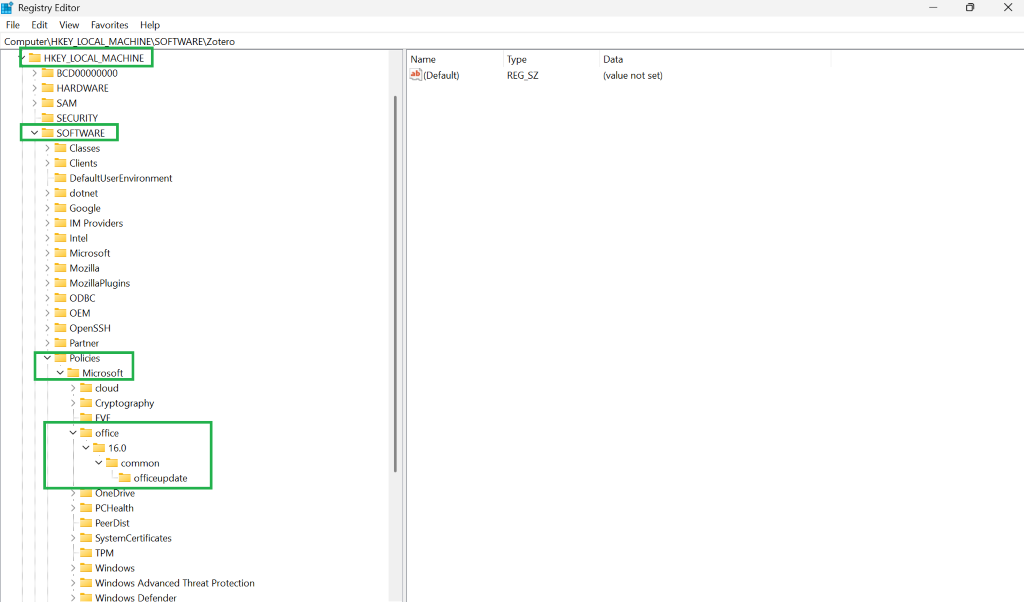This screenshot has height=602, width=1024.
Task: Select the DefaultUserEnvironment key
Action: (x=121, y=178)
